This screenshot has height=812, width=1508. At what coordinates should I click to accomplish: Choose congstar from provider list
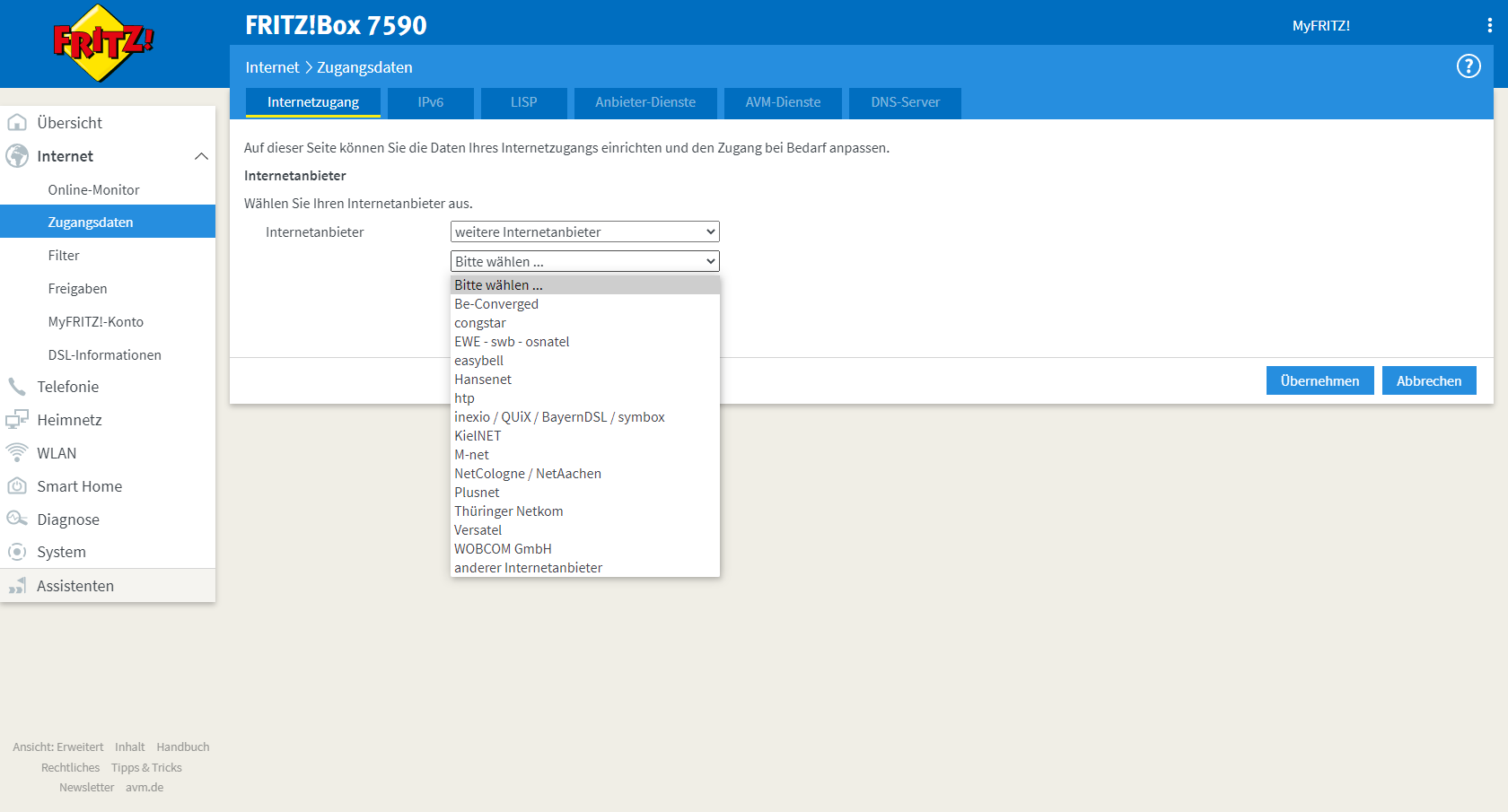click(x=585, y=323)
